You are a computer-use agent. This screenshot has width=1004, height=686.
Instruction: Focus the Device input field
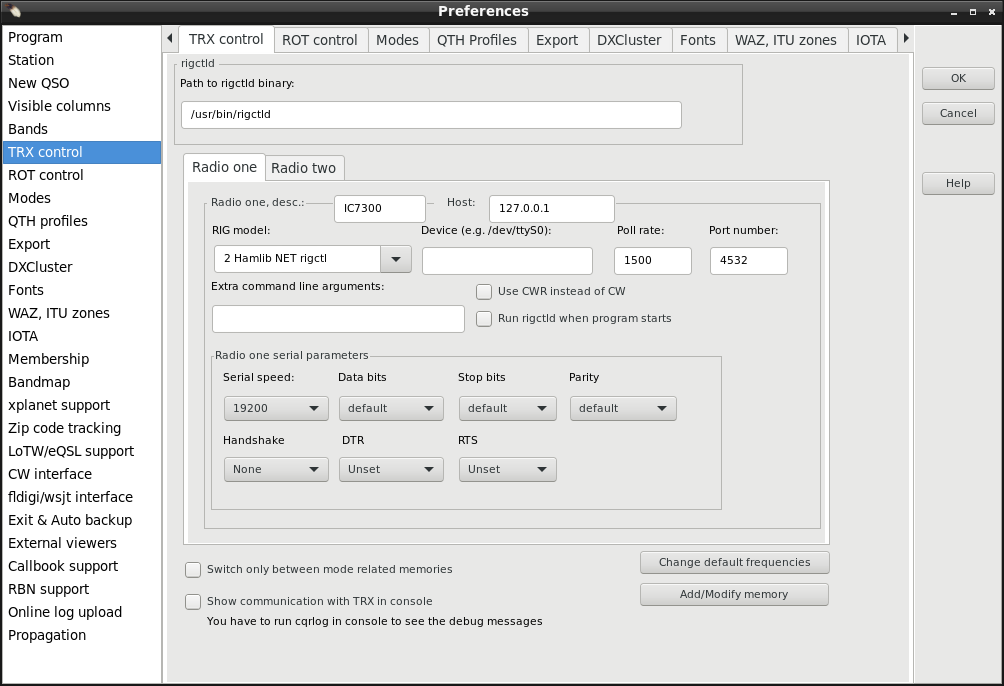[507, 261]
